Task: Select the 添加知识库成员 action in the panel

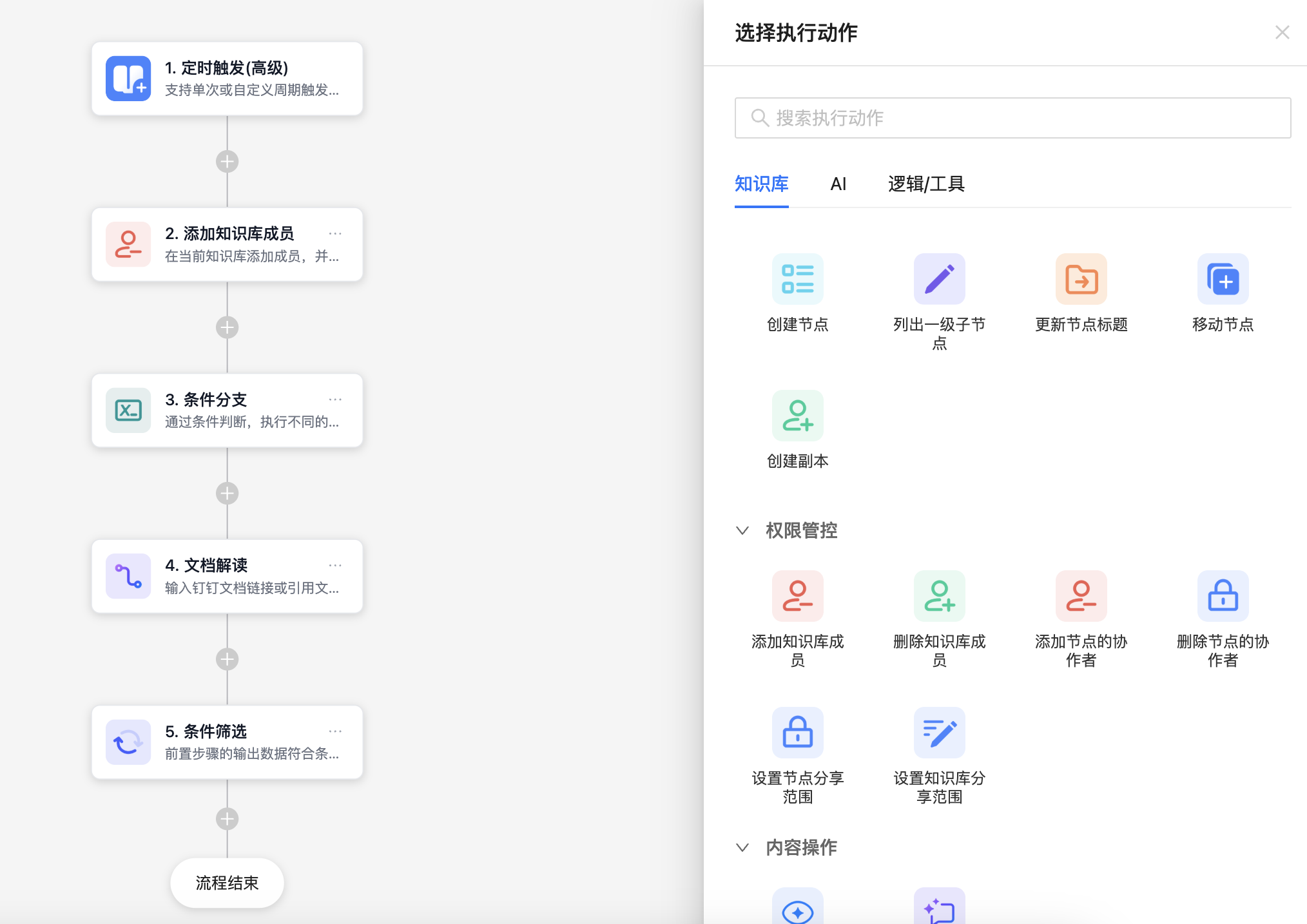Action: click(x=797, y=596)
